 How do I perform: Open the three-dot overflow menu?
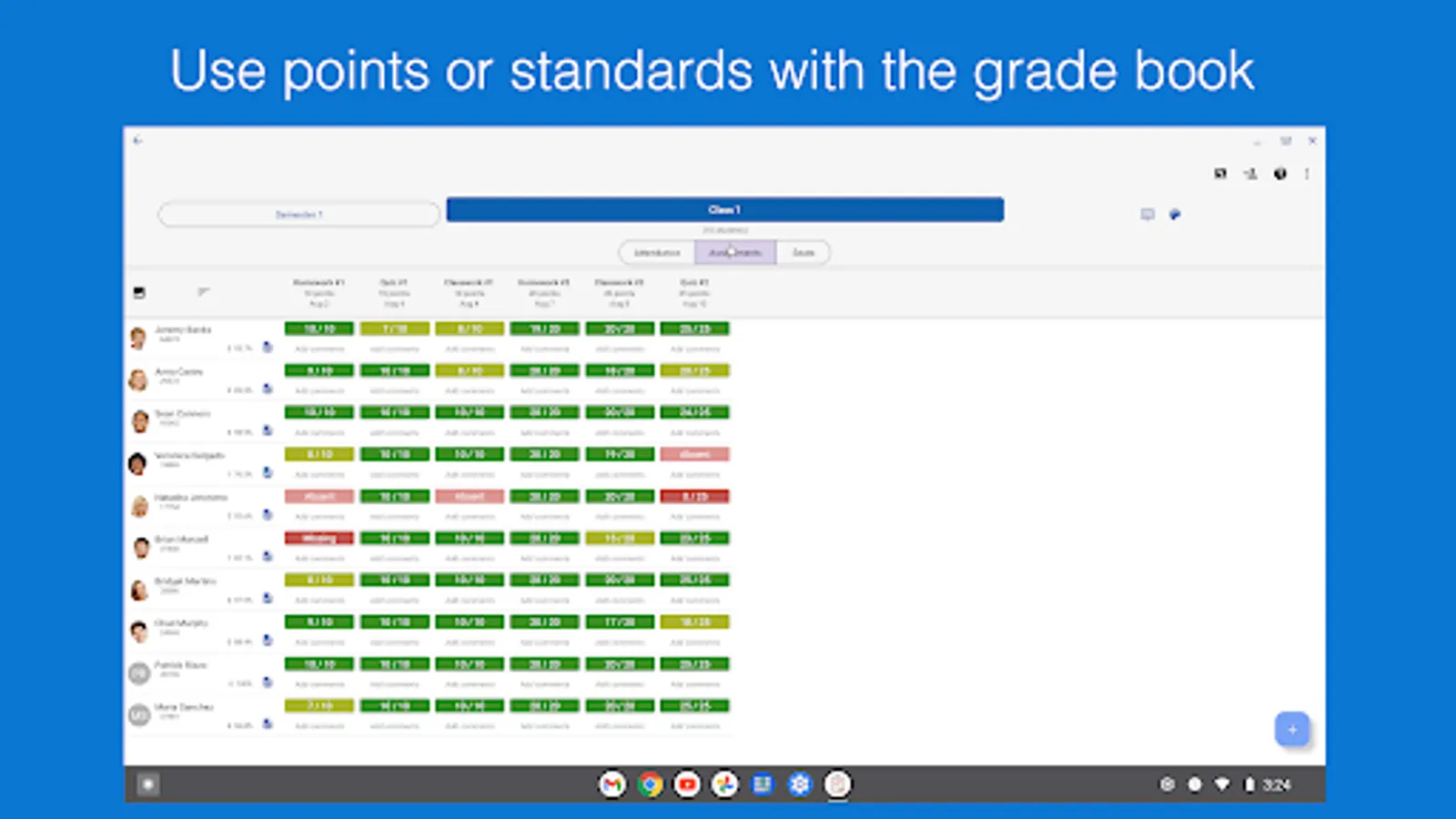[x=1307, y=174]
